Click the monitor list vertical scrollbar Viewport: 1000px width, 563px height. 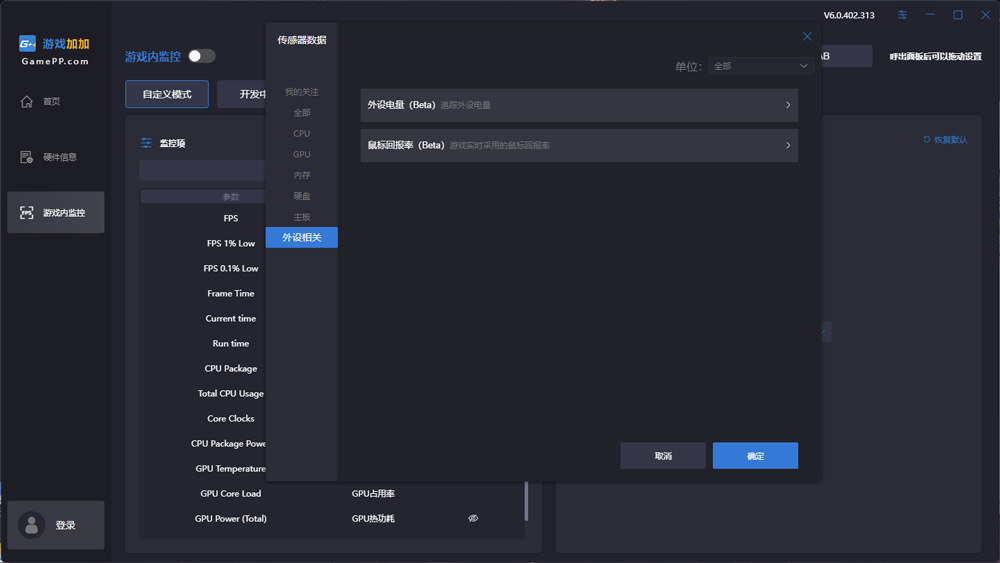pos(527,500)
